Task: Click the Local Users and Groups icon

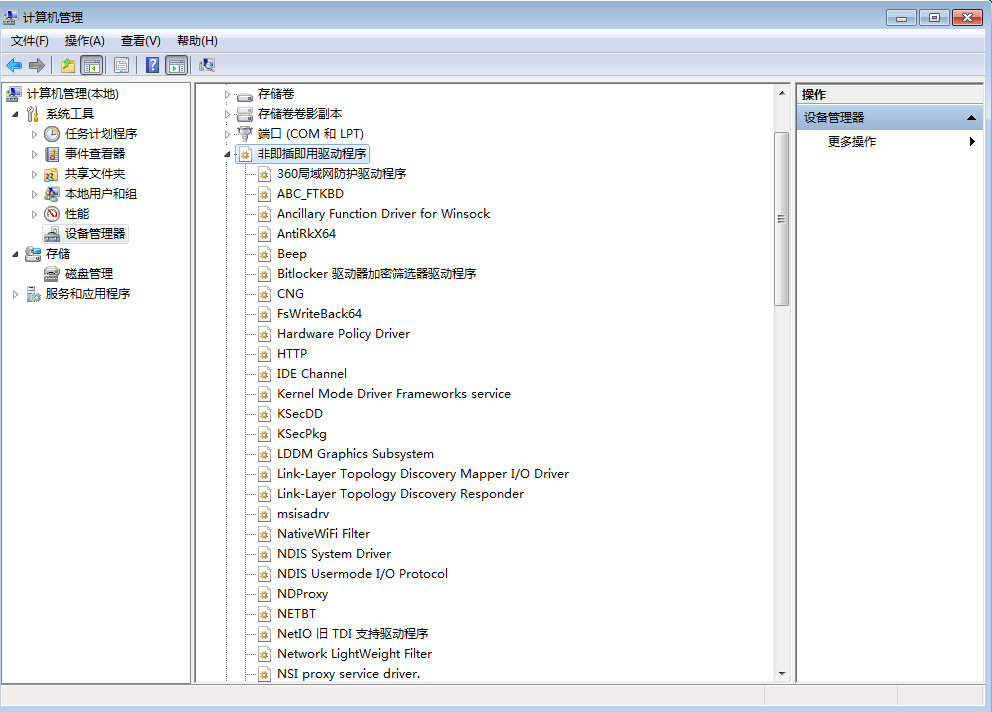Action: click(x=52, y=194)
